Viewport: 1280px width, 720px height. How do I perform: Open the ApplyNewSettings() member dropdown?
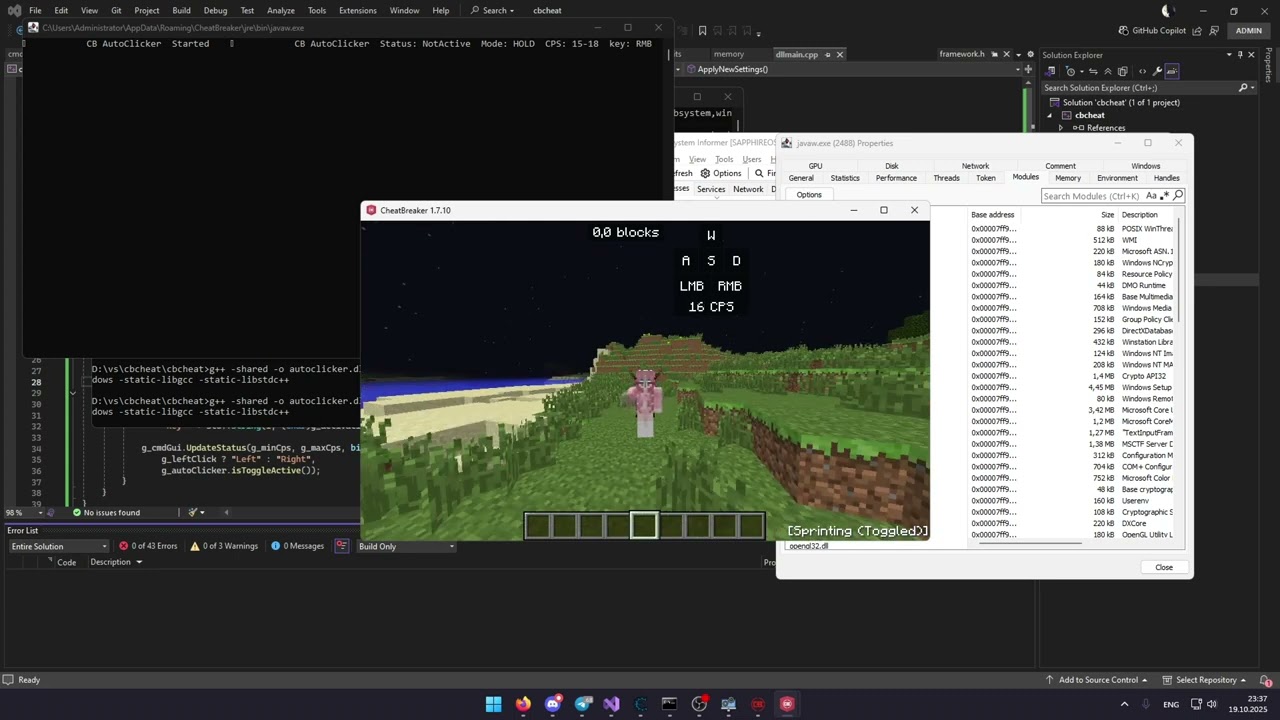pyautogui.click(x=1017, y=69)
